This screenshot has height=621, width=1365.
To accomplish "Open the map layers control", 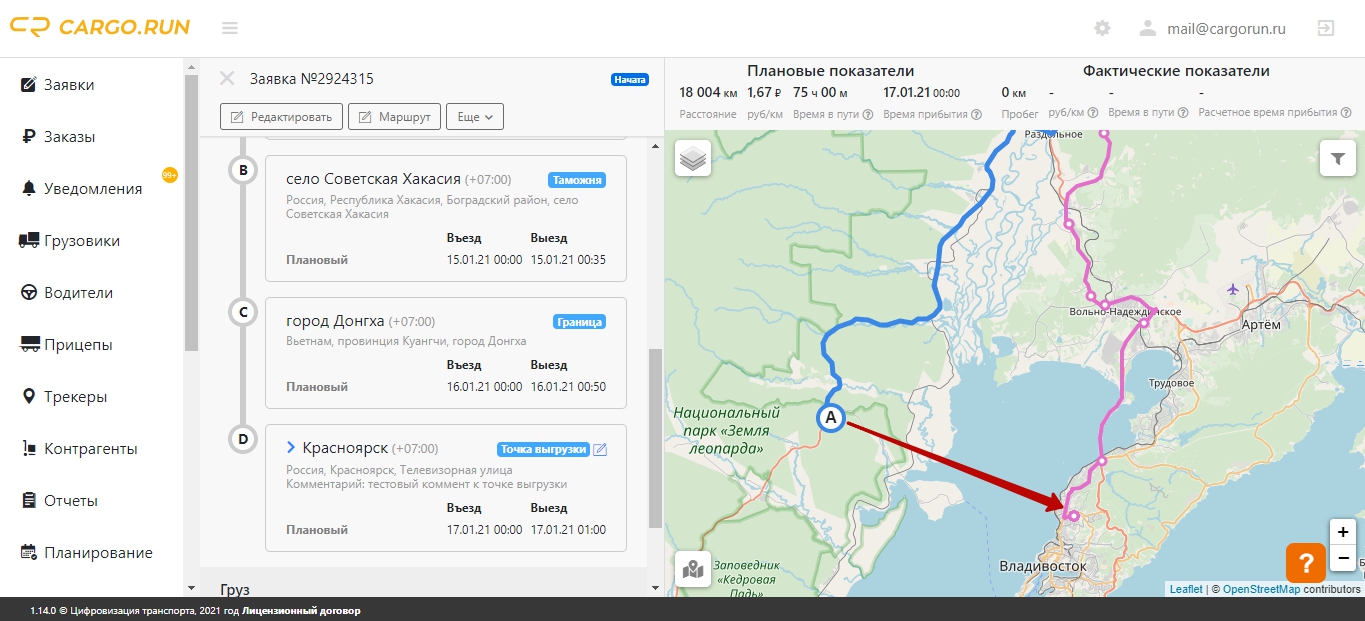I will tap(693, 158).
